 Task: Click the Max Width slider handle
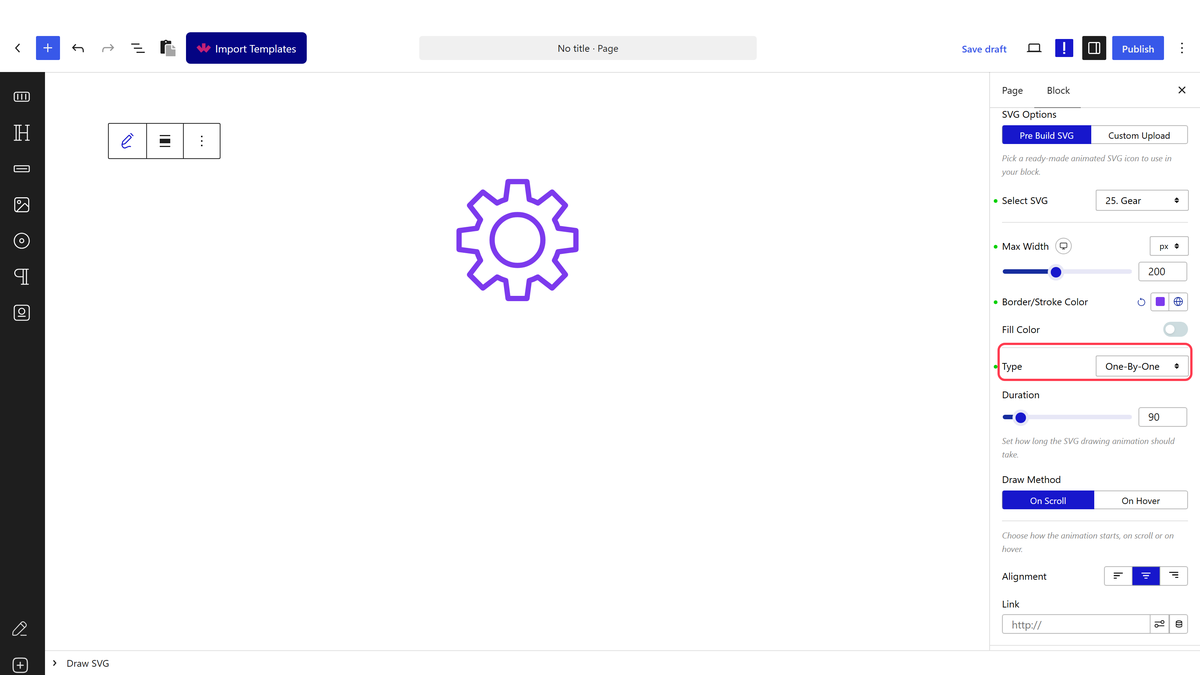coord(1055,272)
